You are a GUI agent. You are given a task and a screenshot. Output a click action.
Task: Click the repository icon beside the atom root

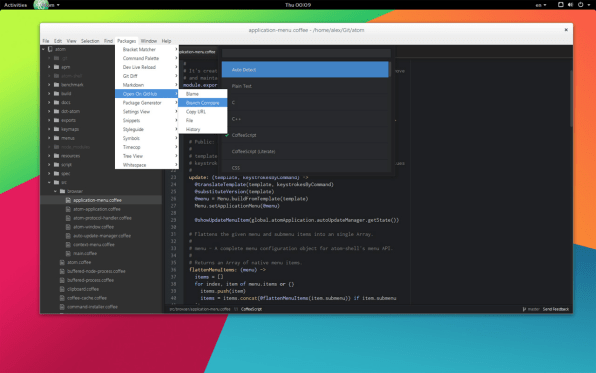50,49
